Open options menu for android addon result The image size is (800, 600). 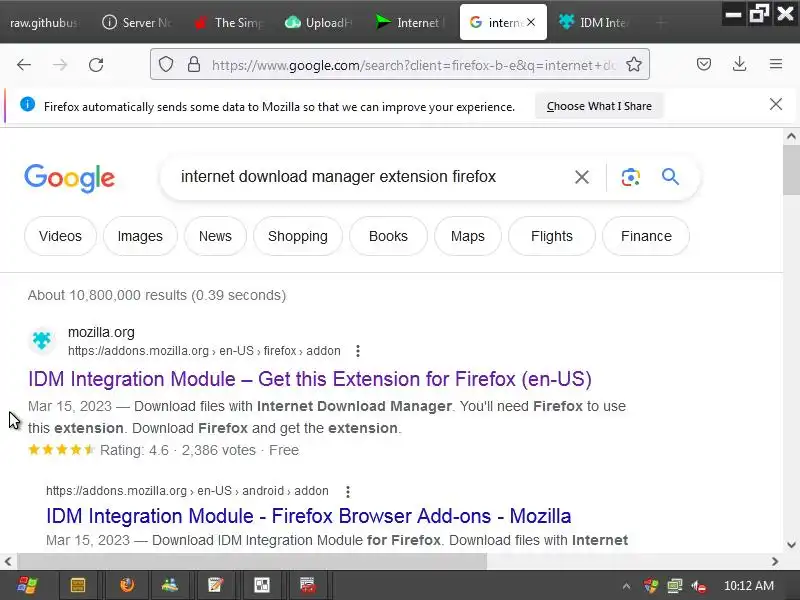[347, 491]
